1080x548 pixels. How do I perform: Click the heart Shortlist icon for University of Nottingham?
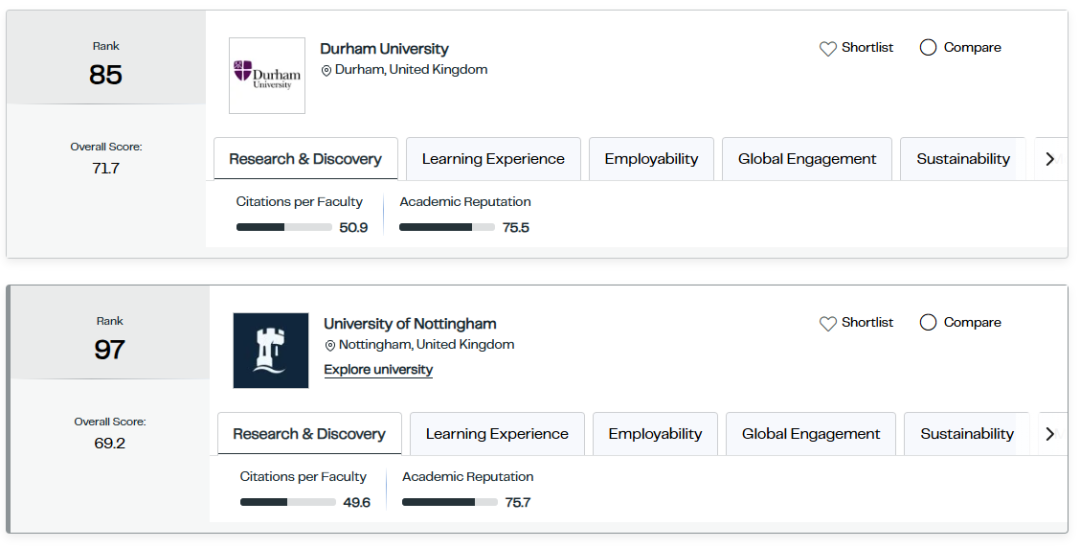point(827,323)
